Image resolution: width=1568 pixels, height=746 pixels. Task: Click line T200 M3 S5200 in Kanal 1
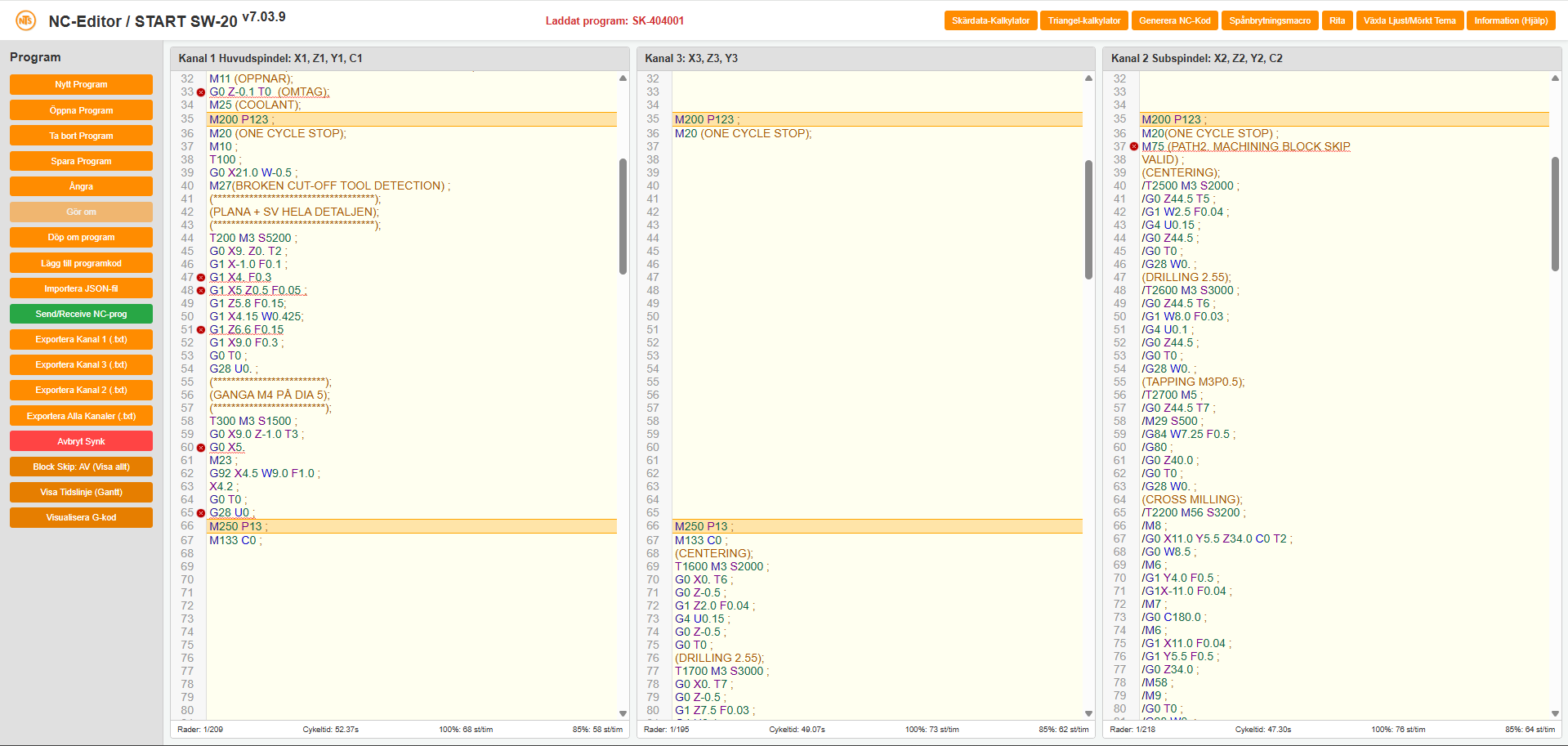(253, 239)
